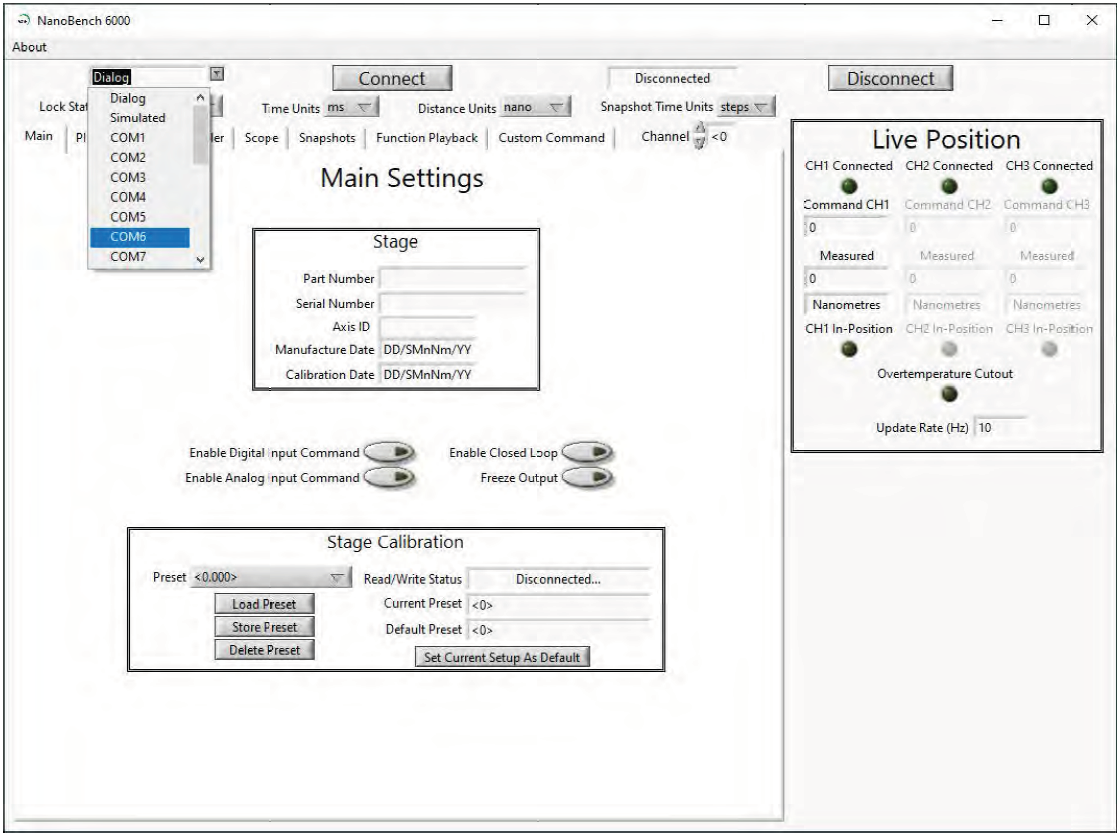Viewport: 1120px width, 840px height.
Task: Click the CH1 In-Position indicator LED
Action: [x=849, y=349]
